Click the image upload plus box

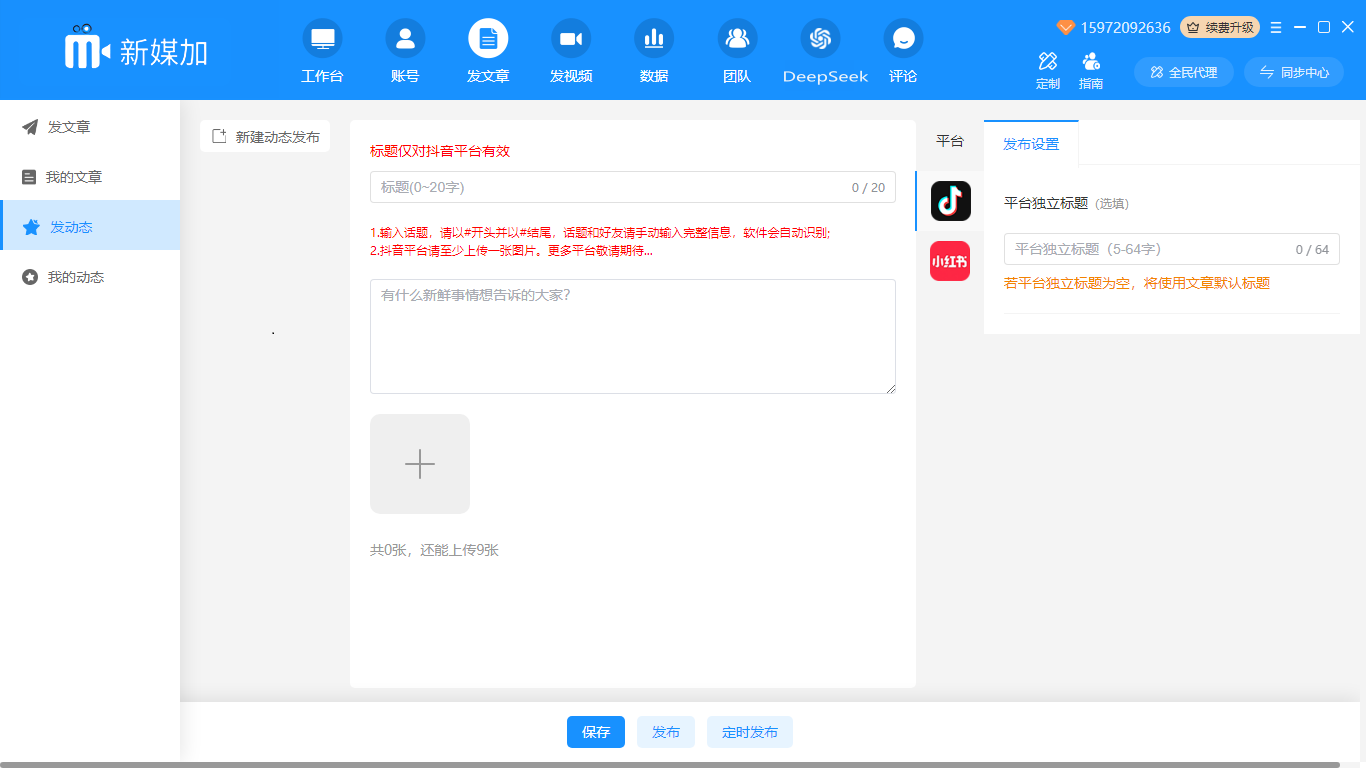click(420, 464)
